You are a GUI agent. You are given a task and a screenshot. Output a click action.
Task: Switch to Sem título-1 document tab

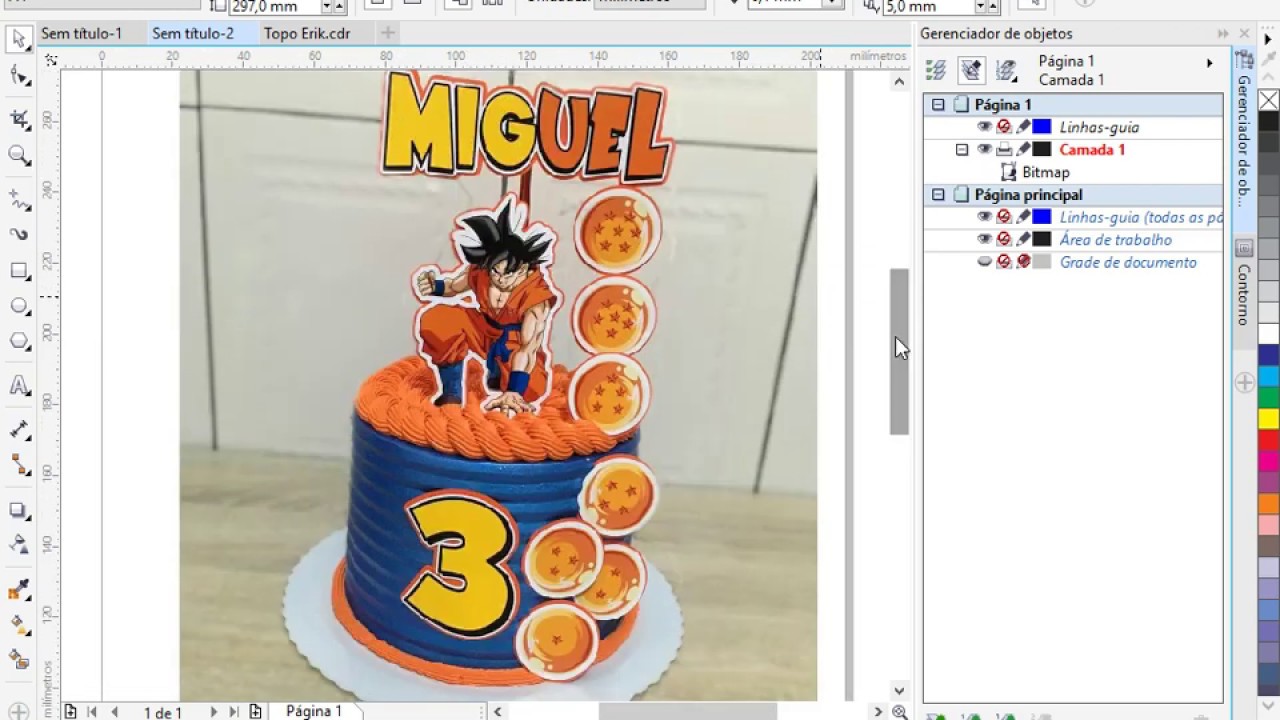point(81,33)
